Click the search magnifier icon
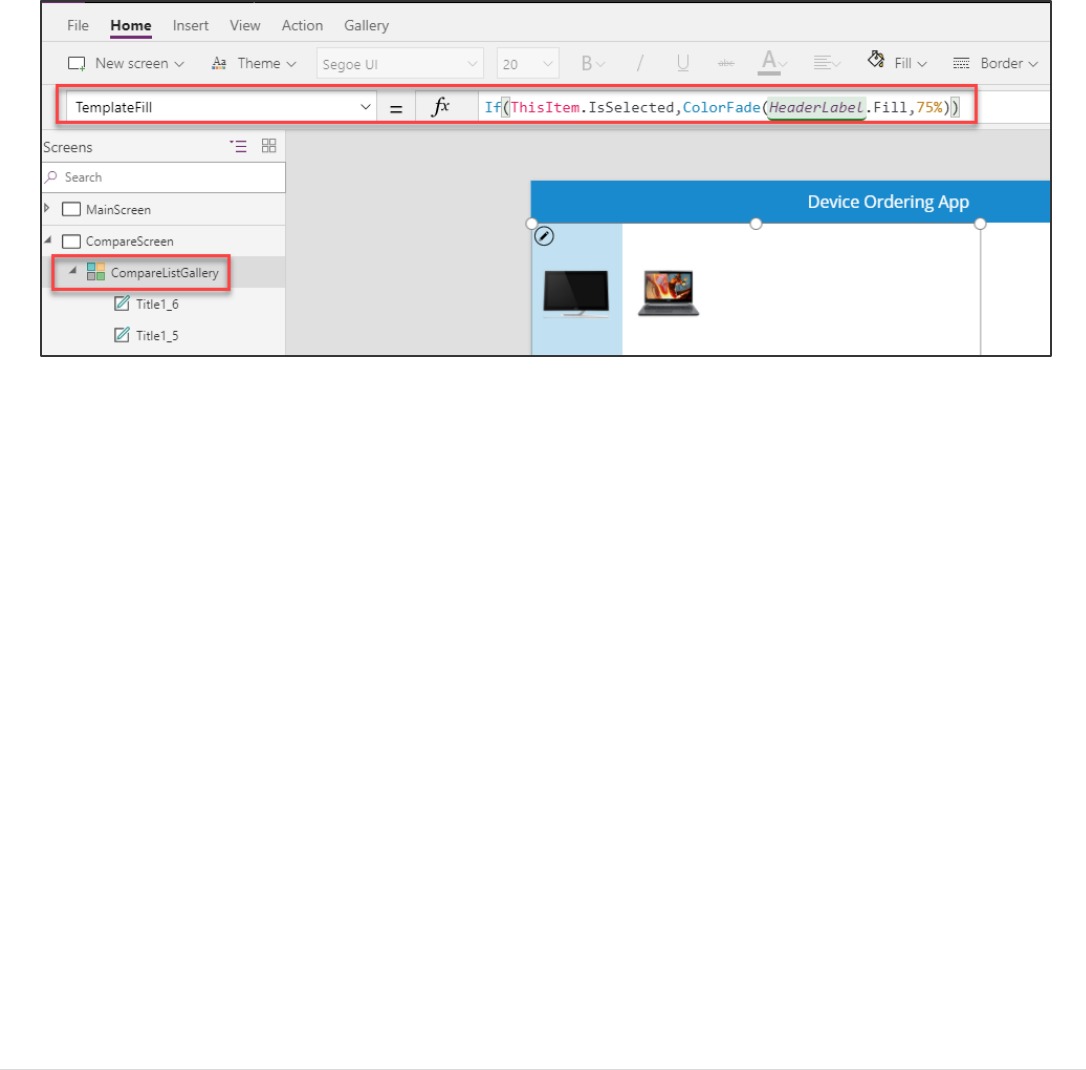 (x=51, y=177)
